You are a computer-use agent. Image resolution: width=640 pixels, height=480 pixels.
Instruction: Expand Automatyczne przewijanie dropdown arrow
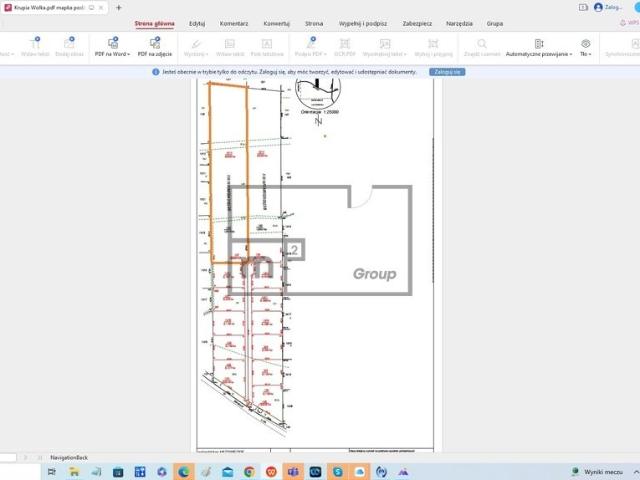571,55
